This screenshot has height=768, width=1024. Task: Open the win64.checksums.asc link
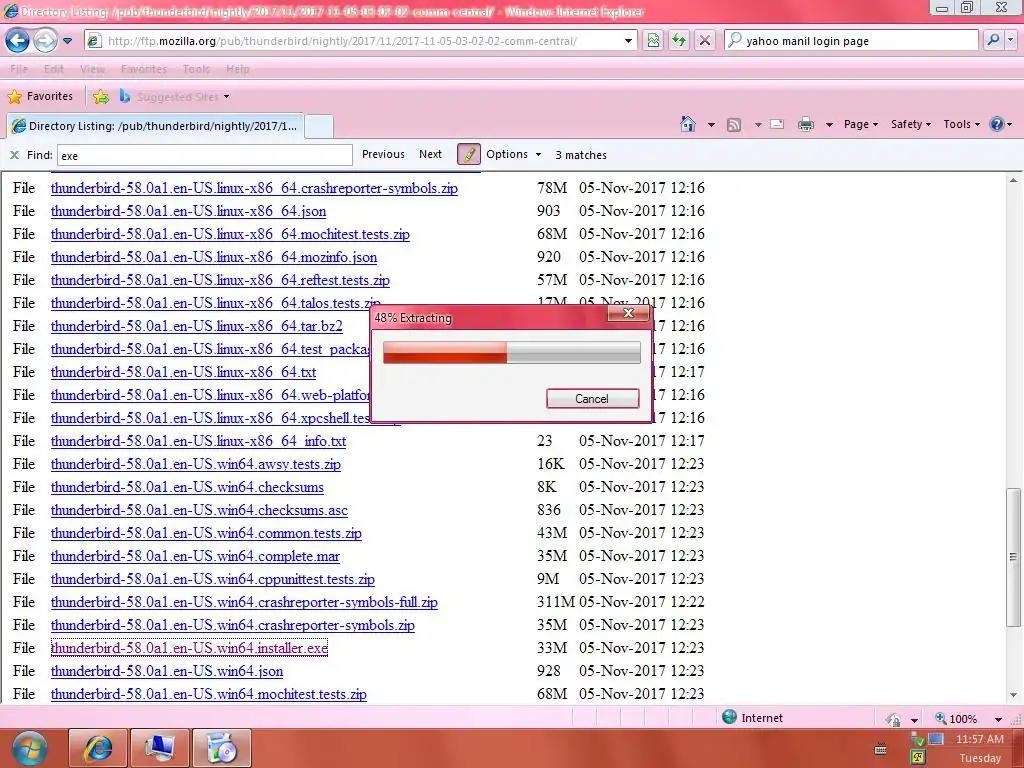click(199, 510)
